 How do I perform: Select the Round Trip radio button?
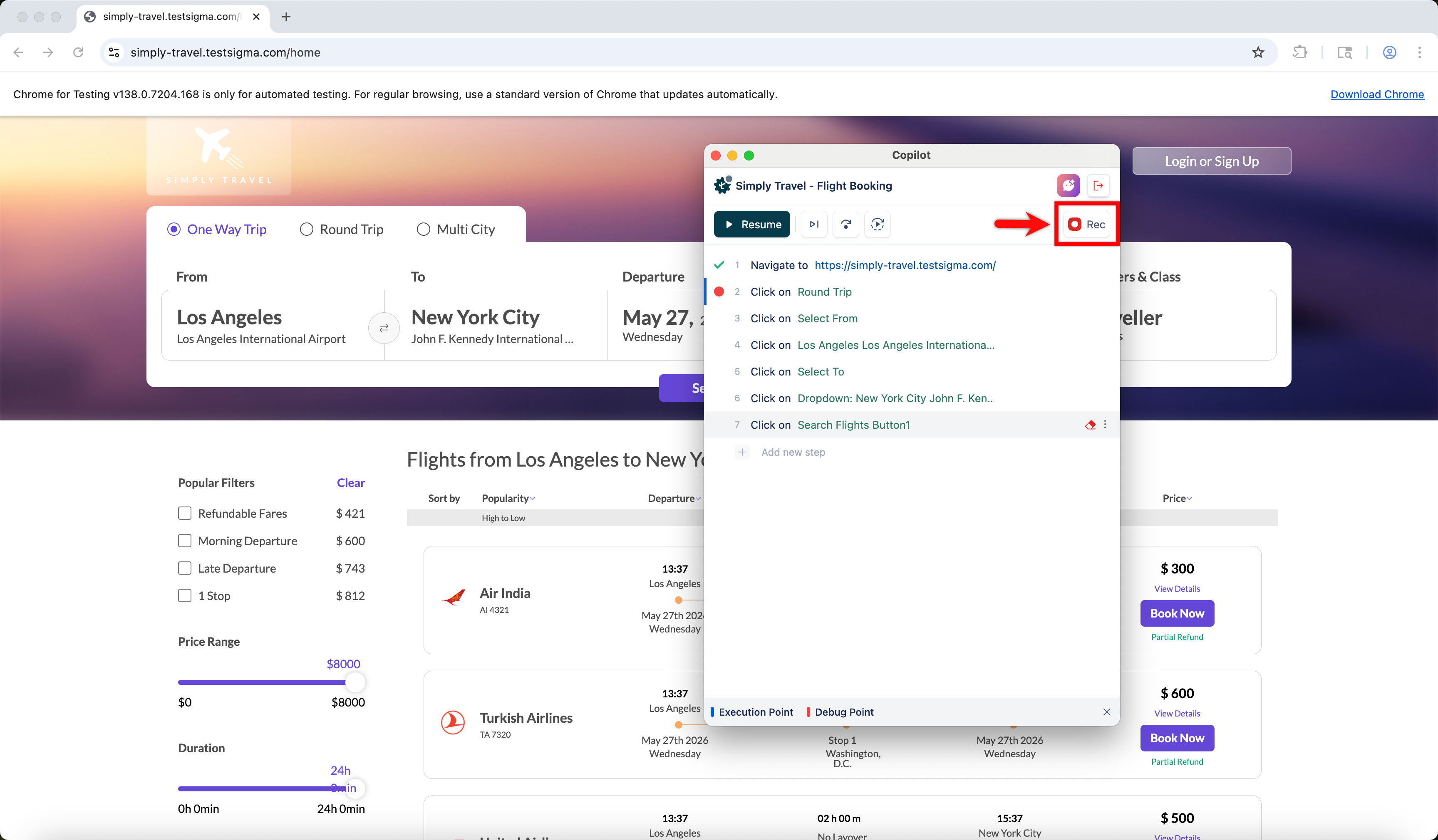[306, 229]
